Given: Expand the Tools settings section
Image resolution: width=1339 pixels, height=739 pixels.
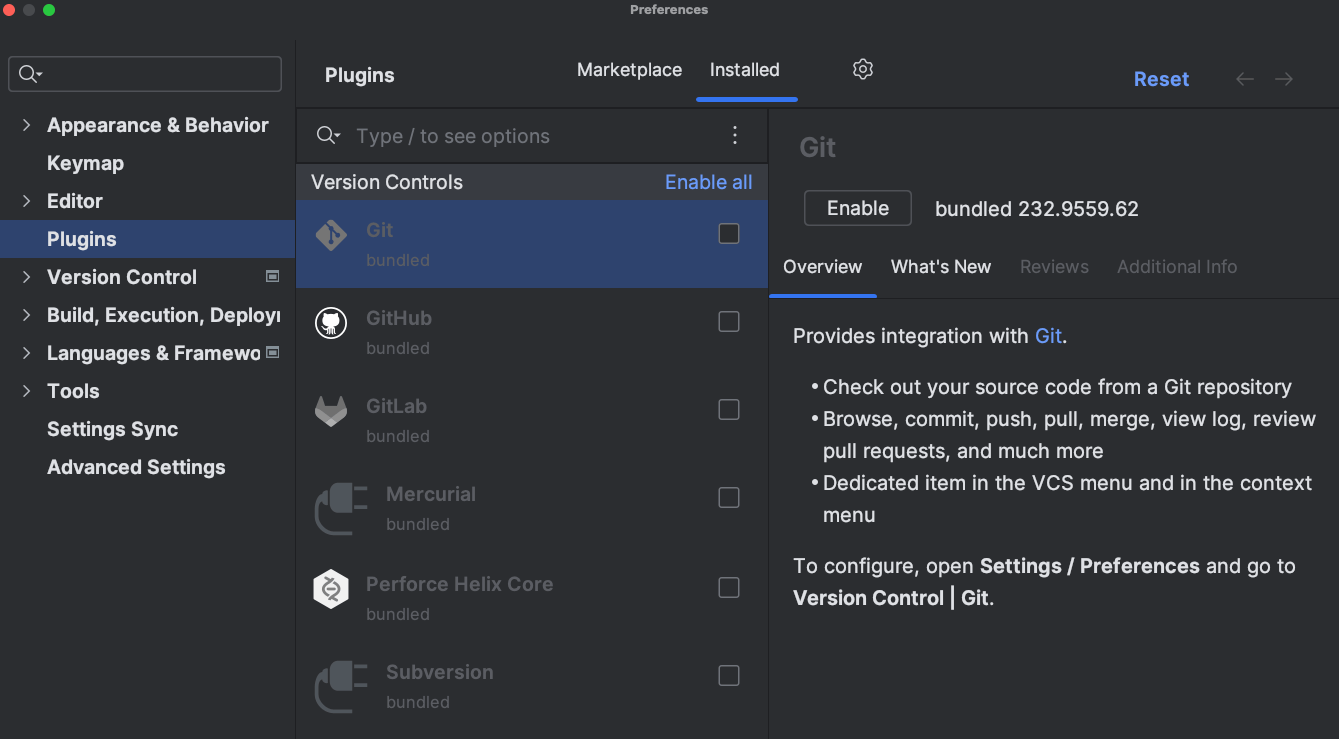Looking at the screenshot, I should (x=26, y=391).
